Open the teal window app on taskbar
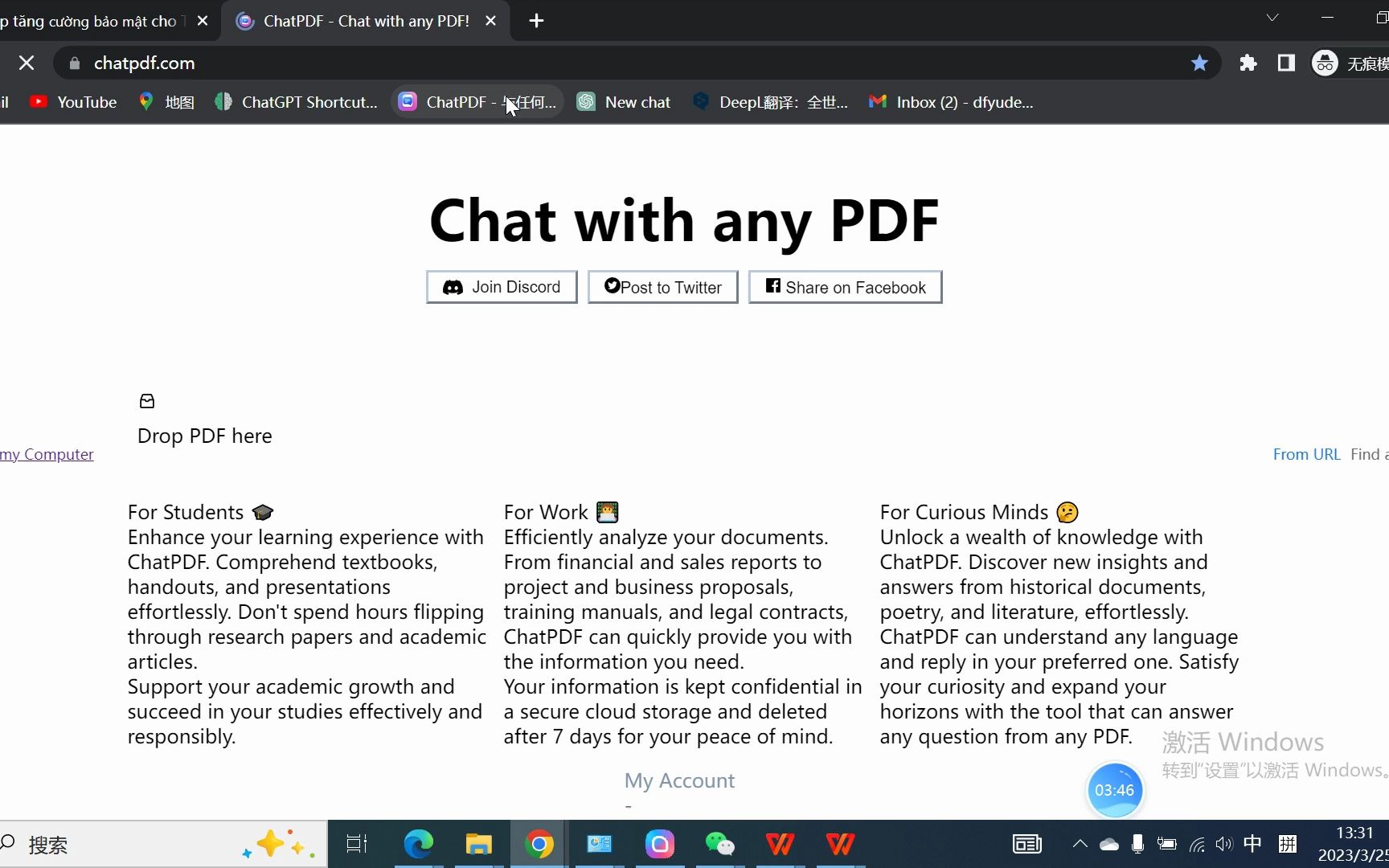Viewport: 1389px width, 868px height. (600, 844)
